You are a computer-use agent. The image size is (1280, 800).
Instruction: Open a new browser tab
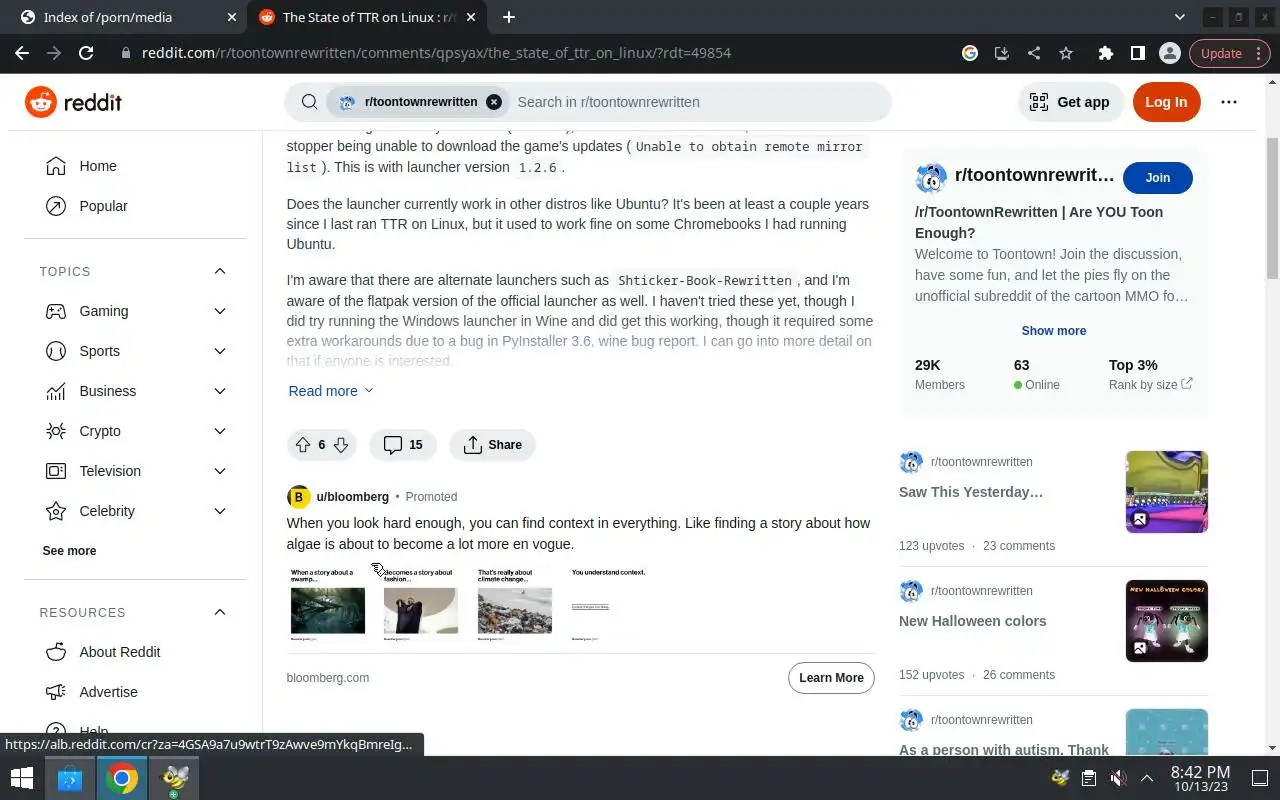pyautogui.click(x=509, y=17)
